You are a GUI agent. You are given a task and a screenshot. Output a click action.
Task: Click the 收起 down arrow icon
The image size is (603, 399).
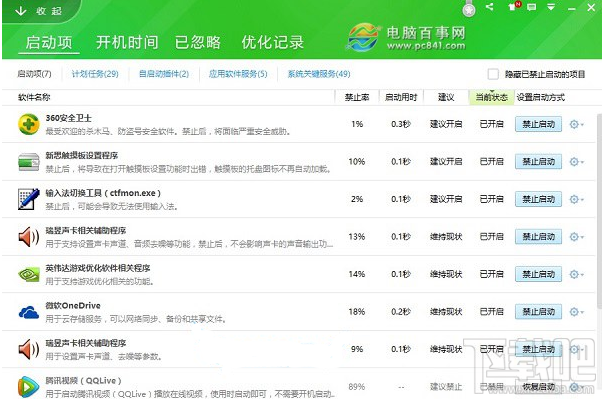coord(20,11)
